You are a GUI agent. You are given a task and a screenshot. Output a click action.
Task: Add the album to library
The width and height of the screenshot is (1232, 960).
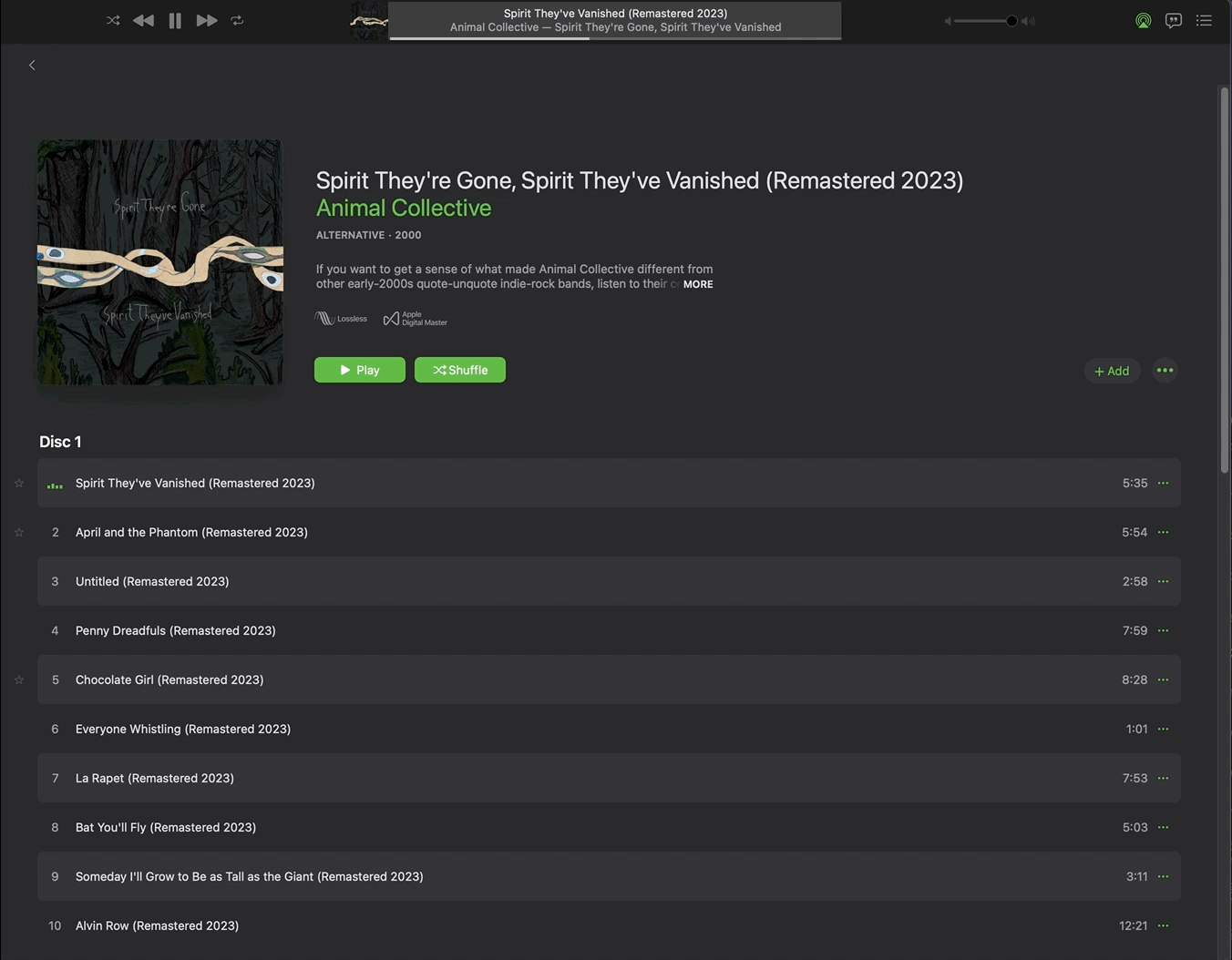pos(1112,371)
